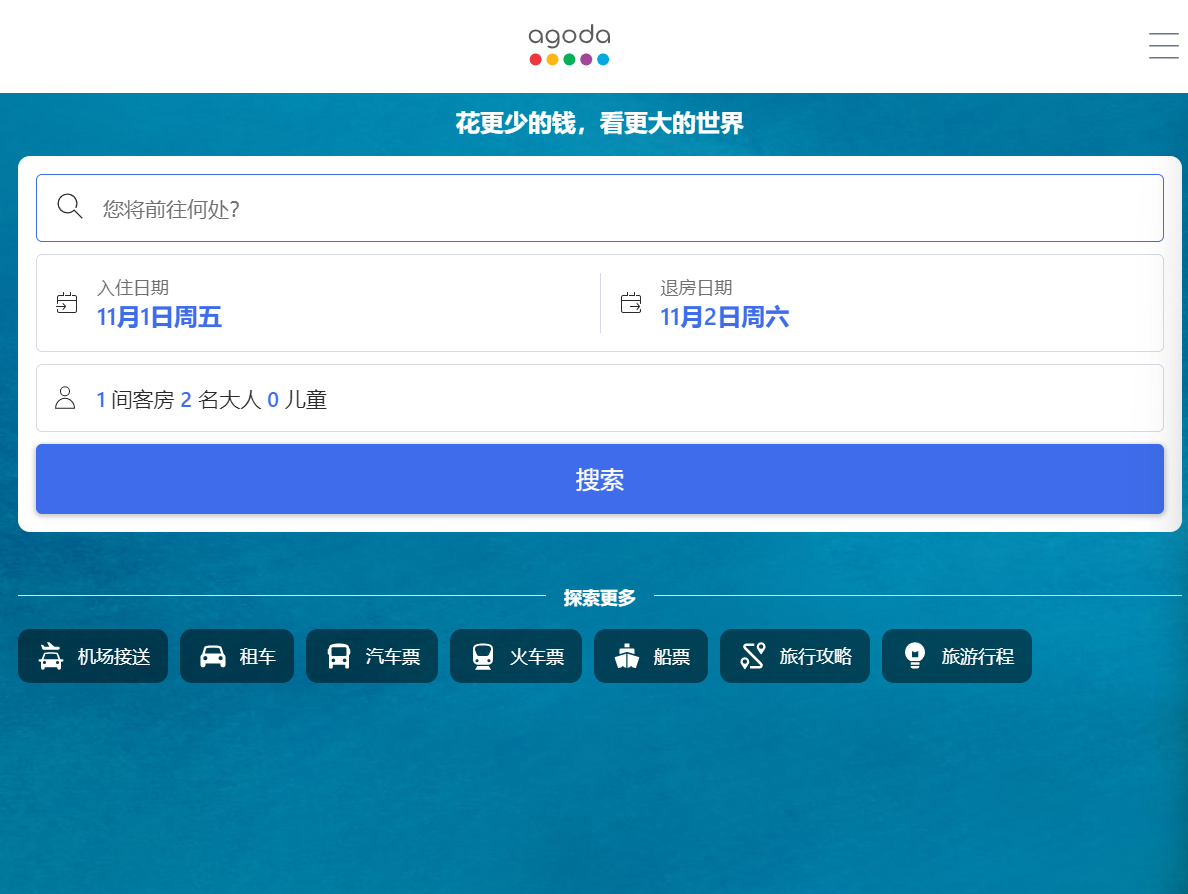Image resolution: width=1188 pixels, height=894 pixels.
Task: Expand rooms and guests selector
Action: [599, 399]
